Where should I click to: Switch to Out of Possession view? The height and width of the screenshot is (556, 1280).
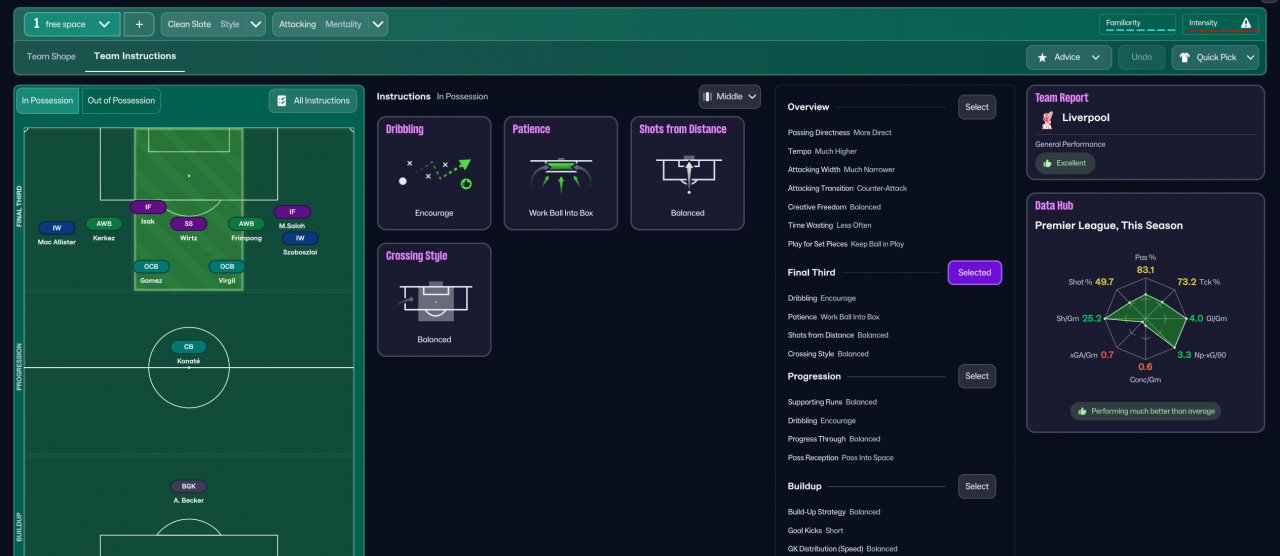(121, 101)
